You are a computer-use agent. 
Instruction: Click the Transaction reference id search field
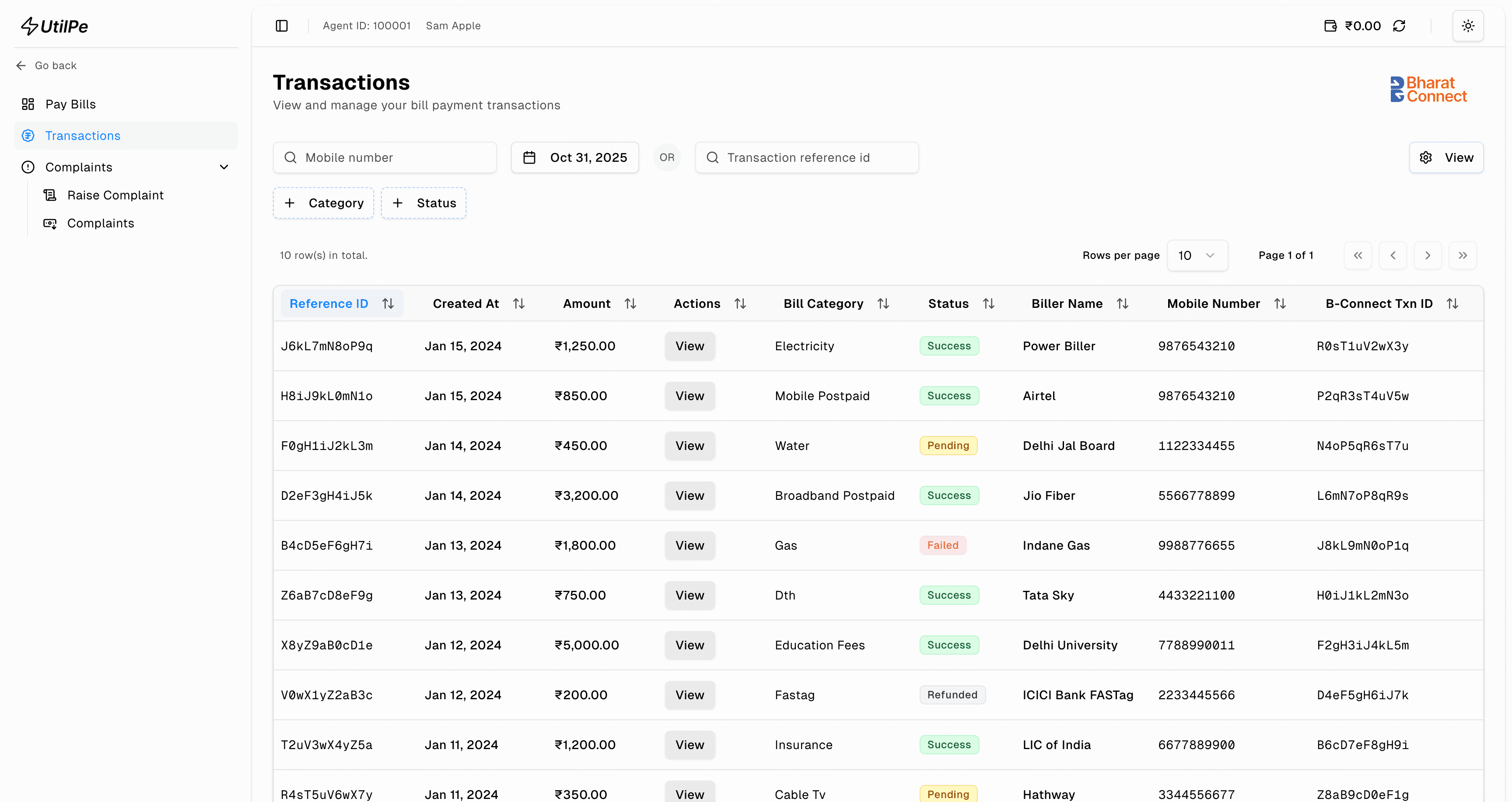(806, 157)
